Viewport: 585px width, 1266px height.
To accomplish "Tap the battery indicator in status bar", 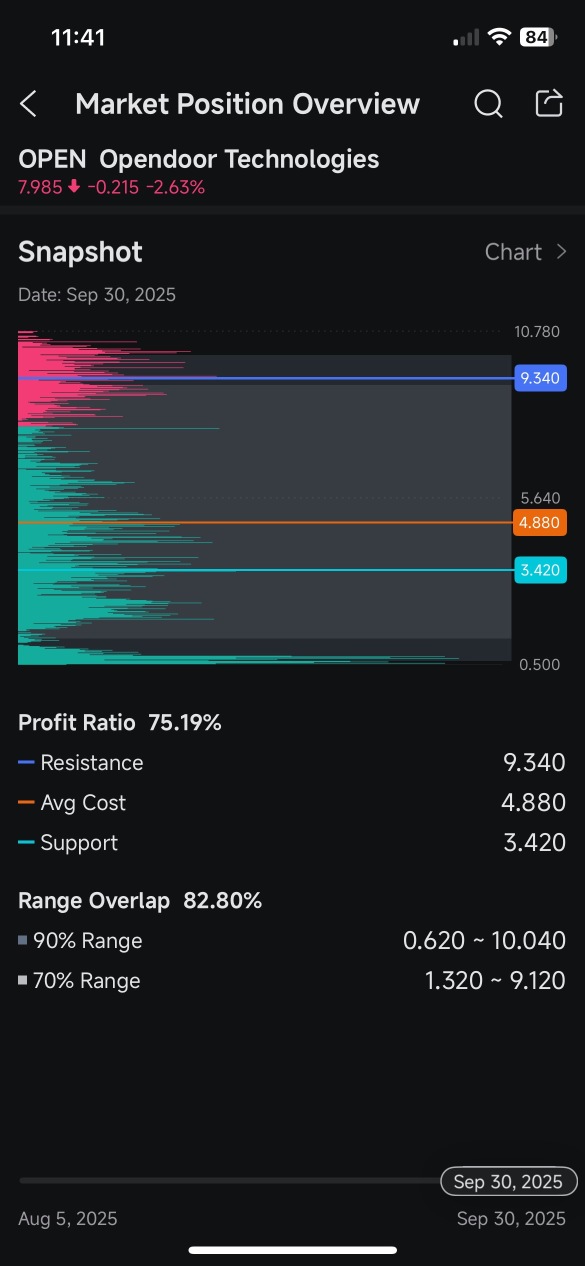I will tap(536, 37).
